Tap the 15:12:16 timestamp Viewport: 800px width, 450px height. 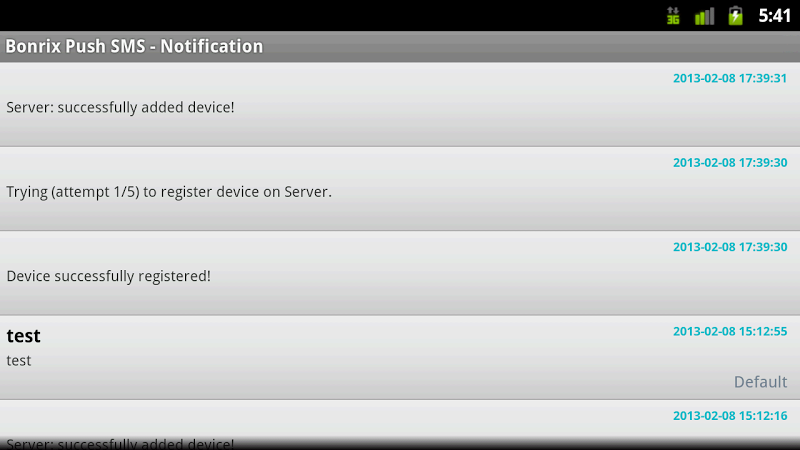[730, 415]
